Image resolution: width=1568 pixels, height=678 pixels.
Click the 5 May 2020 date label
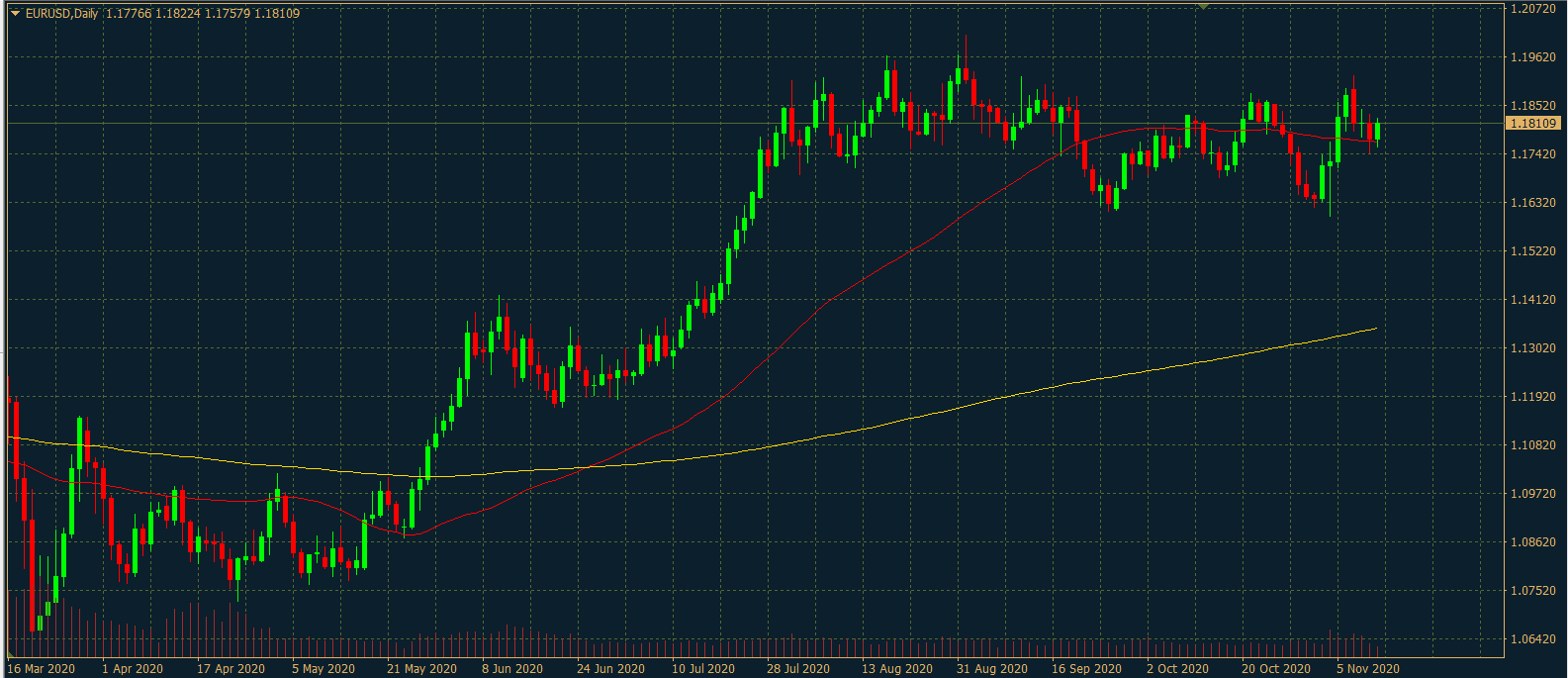click(323, 669)
